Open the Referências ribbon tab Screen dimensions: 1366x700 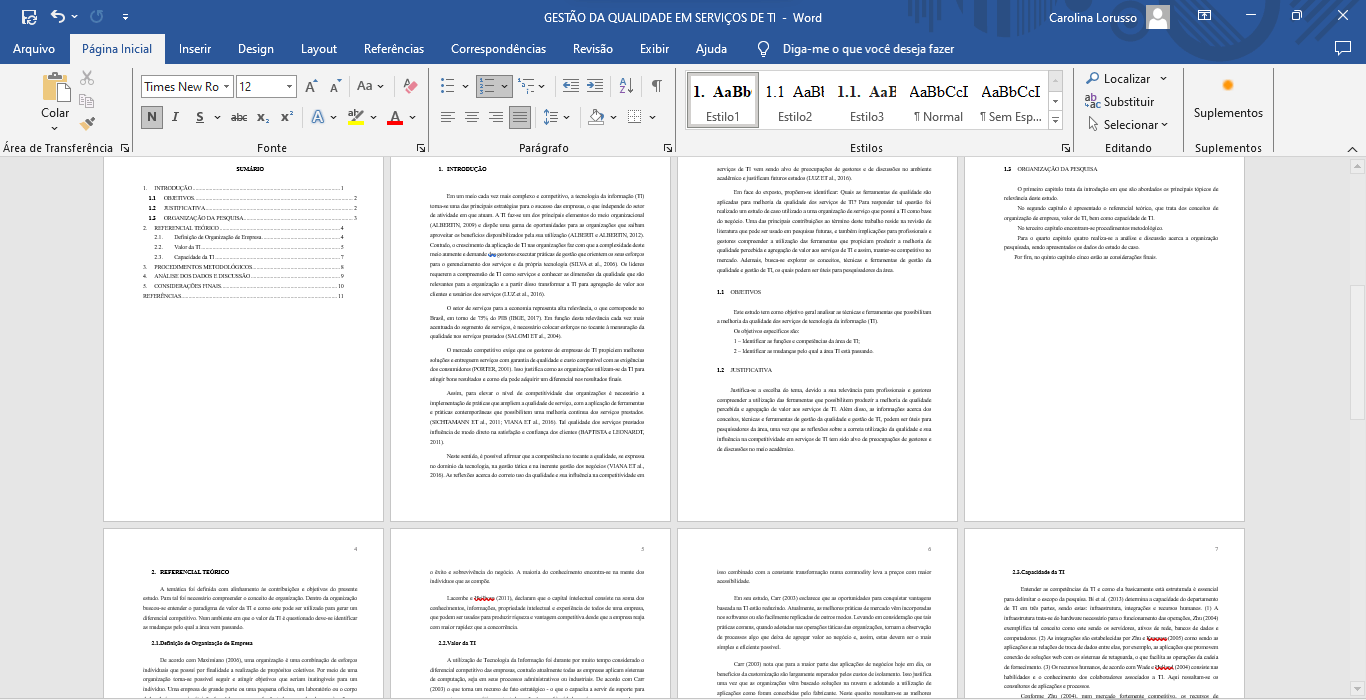pyautogui.click(x=394, y=48)
